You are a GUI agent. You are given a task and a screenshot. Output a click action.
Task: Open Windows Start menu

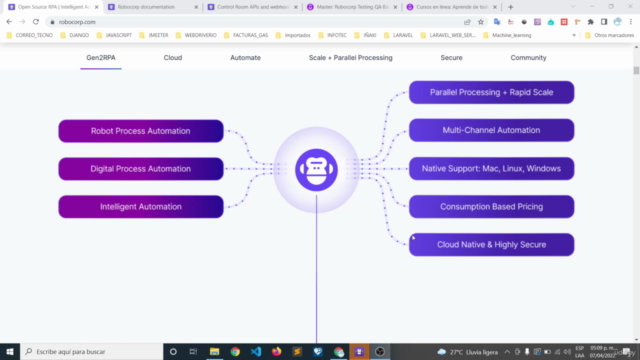10,351
